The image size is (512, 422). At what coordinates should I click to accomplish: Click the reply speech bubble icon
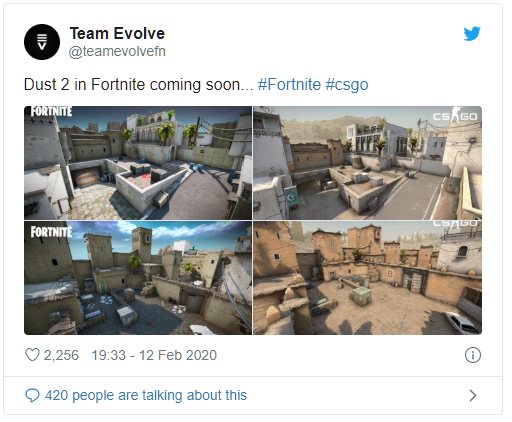(x=32, y=396)
